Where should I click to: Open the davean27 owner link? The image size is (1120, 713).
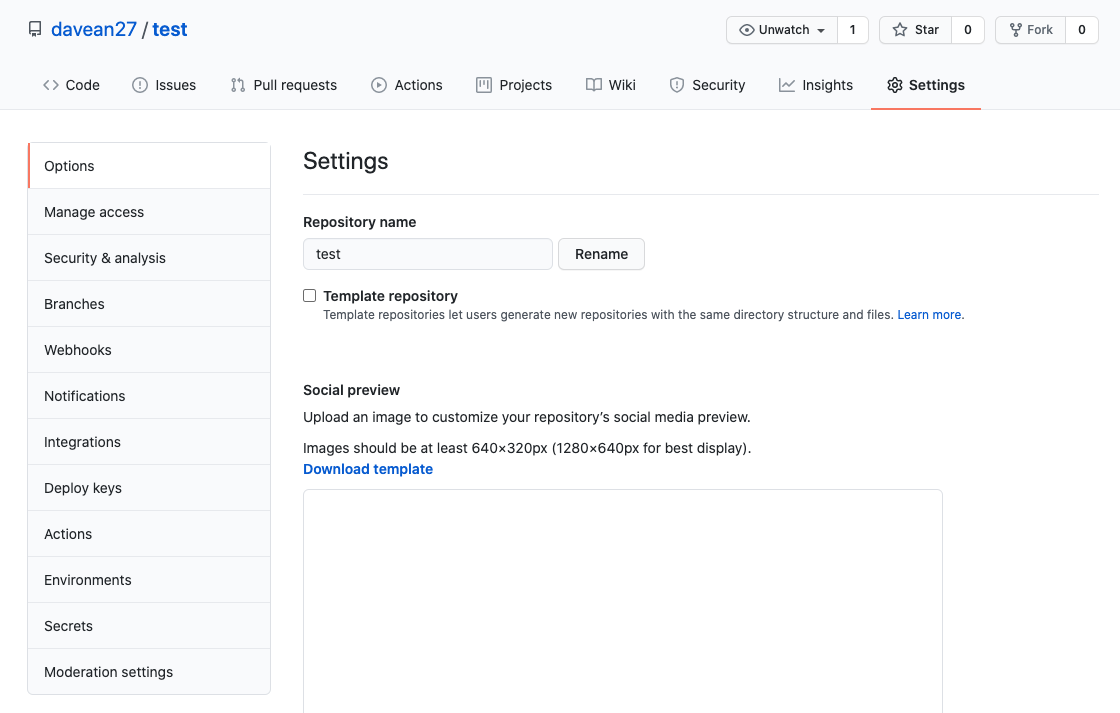pos(94,29)
